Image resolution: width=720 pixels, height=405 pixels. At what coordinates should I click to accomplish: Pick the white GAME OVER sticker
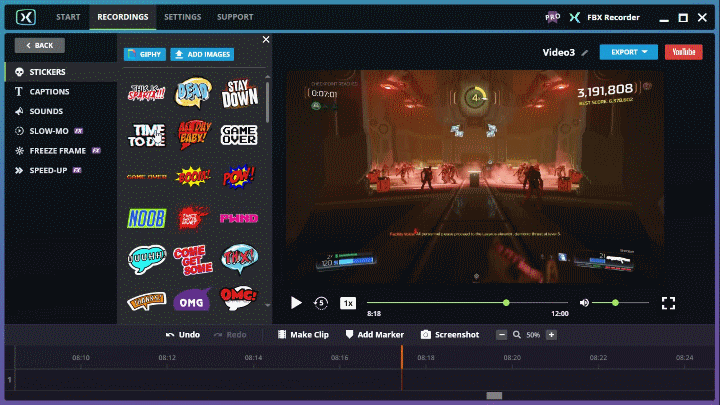click(239, 135)
